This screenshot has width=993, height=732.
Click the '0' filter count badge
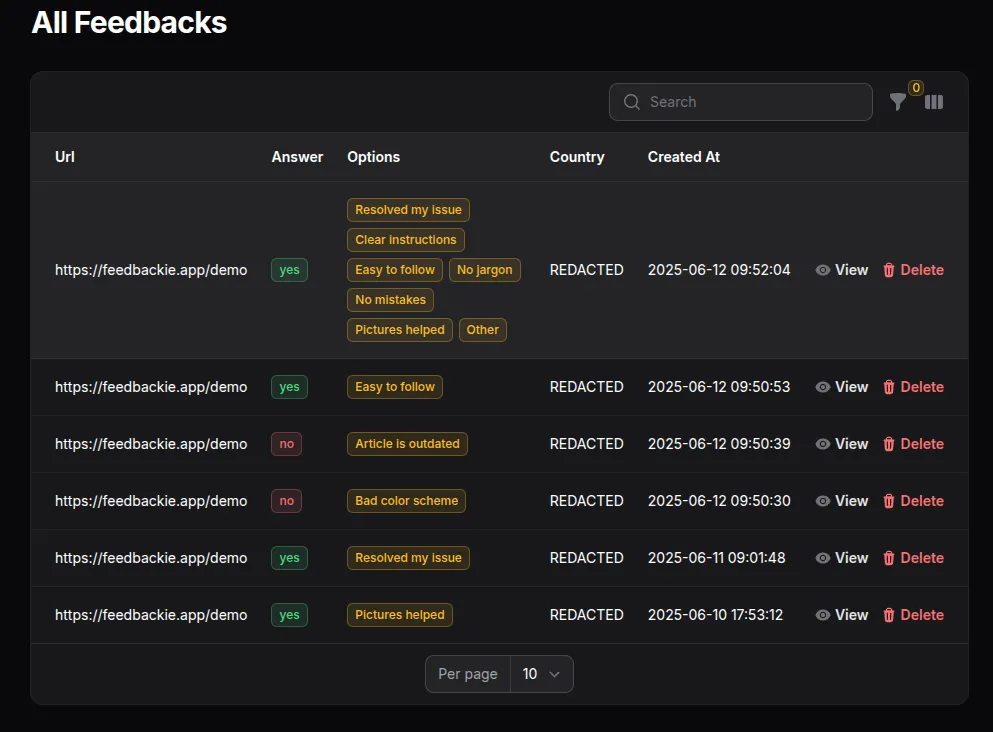click(915, 87)
